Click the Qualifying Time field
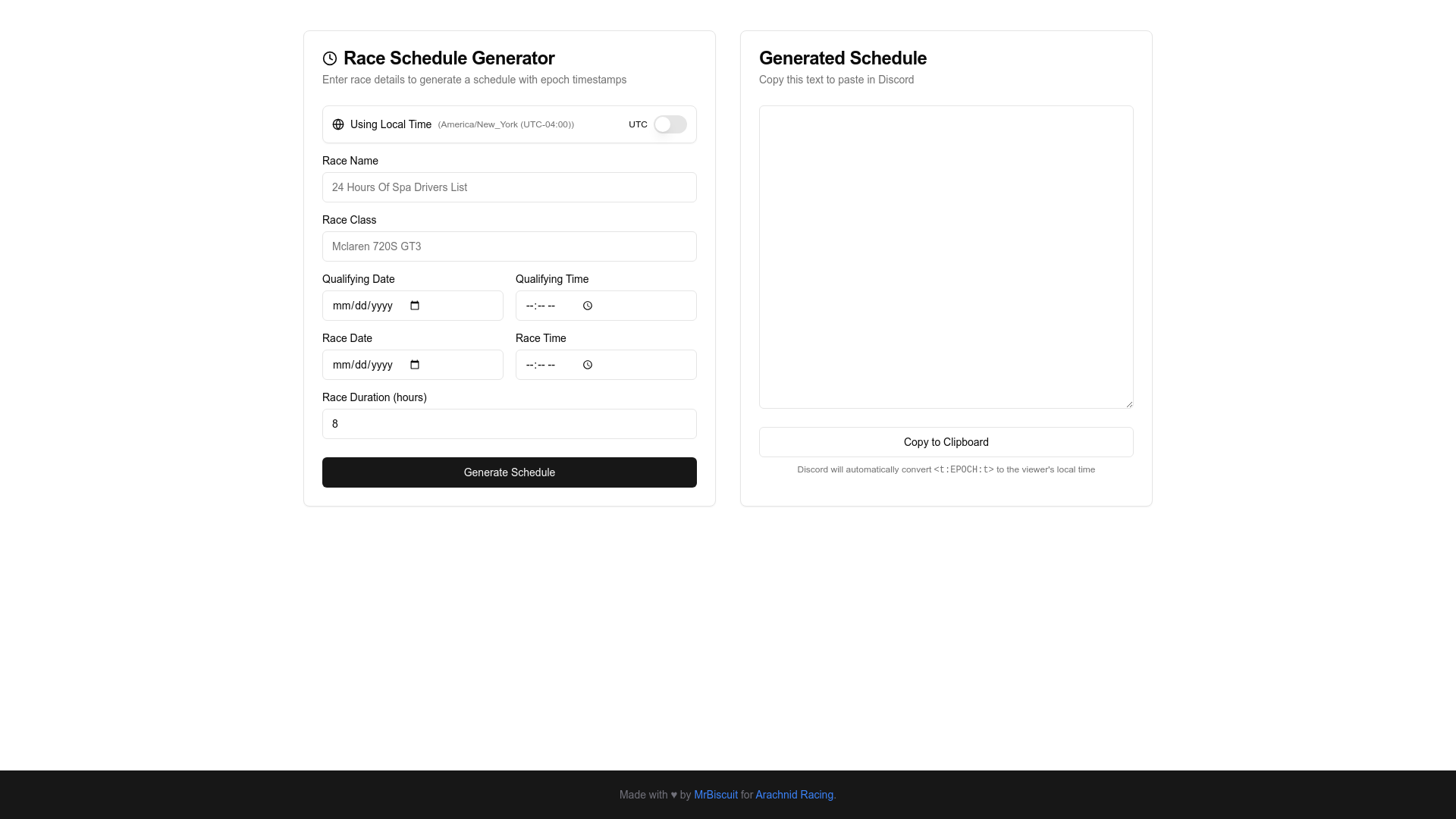Screen dimensions: 1456x819 [606, 306]
